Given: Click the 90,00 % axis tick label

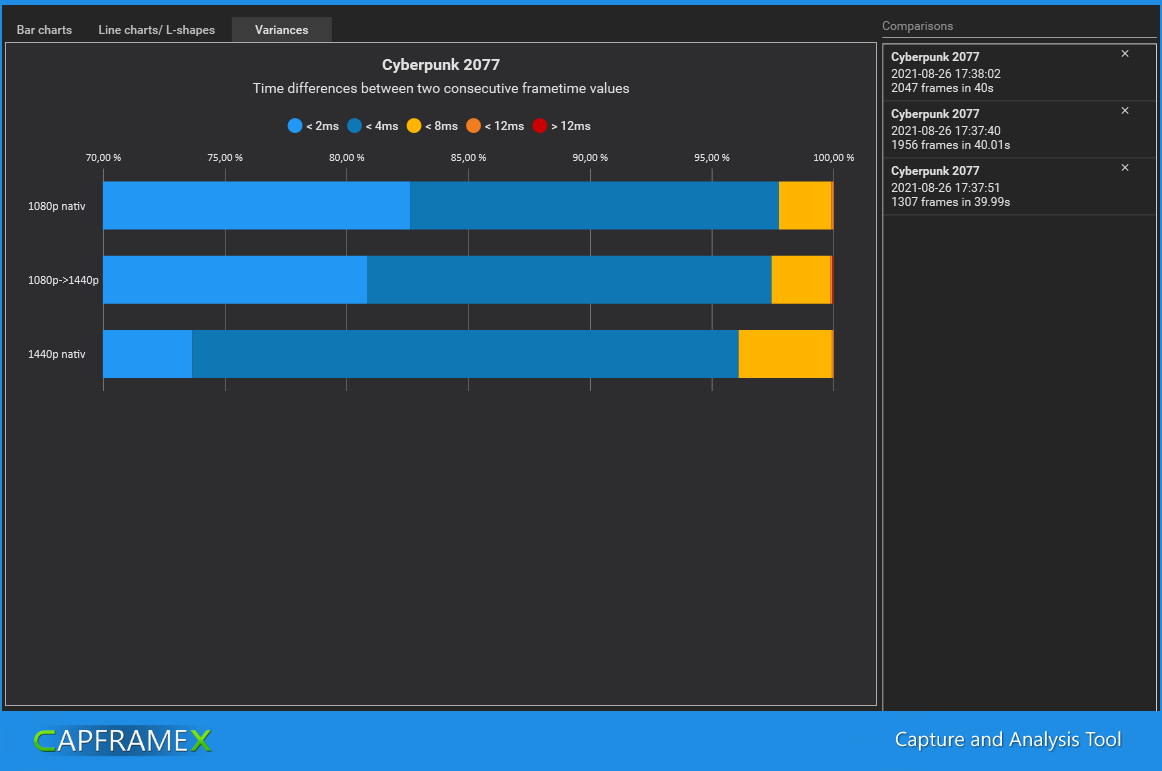Looking at the screenshot, I should tap(590, 158).
